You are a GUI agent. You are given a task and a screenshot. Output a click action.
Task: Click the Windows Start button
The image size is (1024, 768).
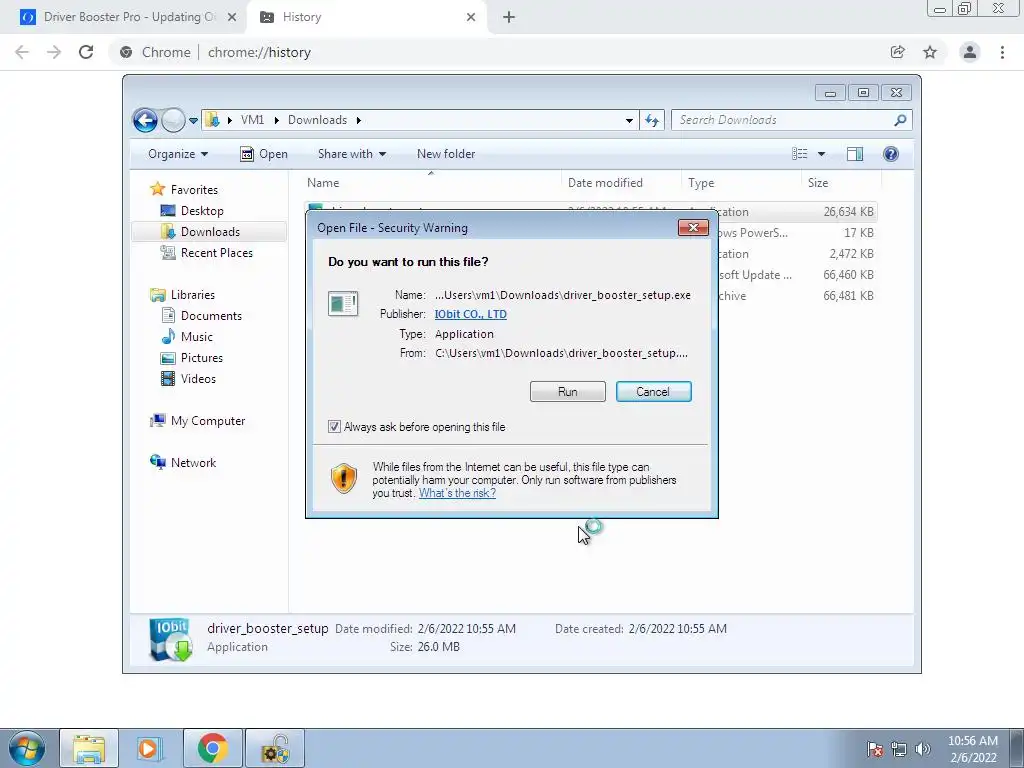[27, 748]
